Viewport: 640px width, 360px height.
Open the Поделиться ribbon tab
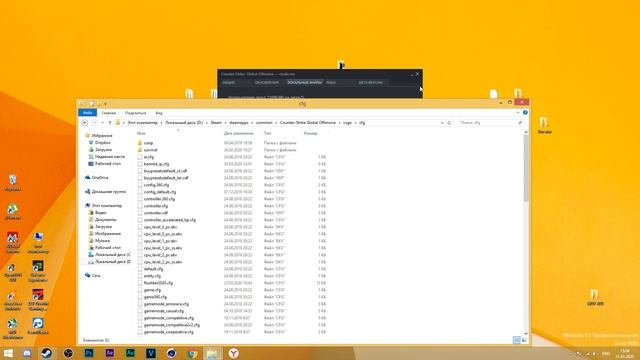136,113
